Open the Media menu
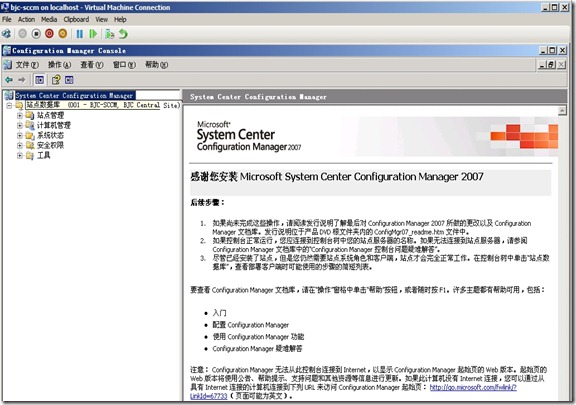The width and height of the screenshot is (576, 405). coord(49,19)
